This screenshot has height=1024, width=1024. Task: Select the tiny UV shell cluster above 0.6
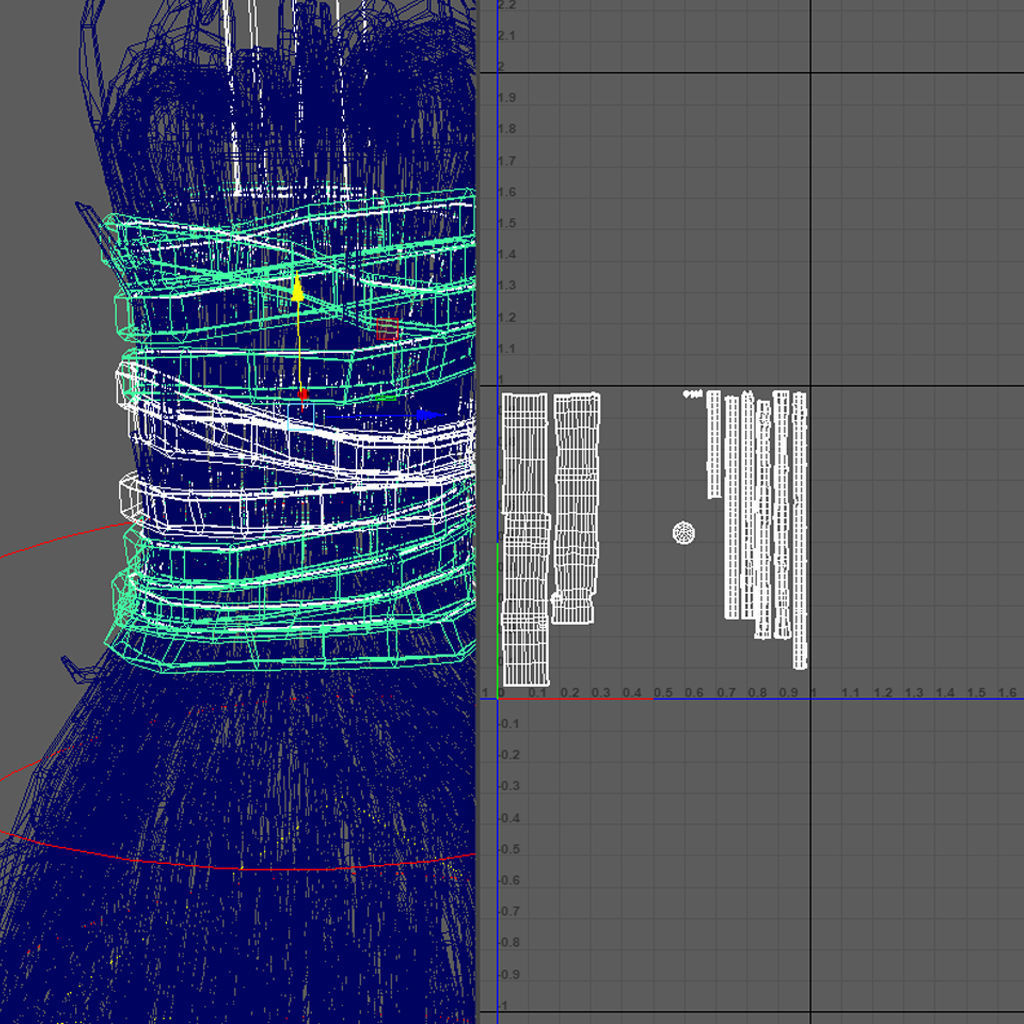coord(692,394)
